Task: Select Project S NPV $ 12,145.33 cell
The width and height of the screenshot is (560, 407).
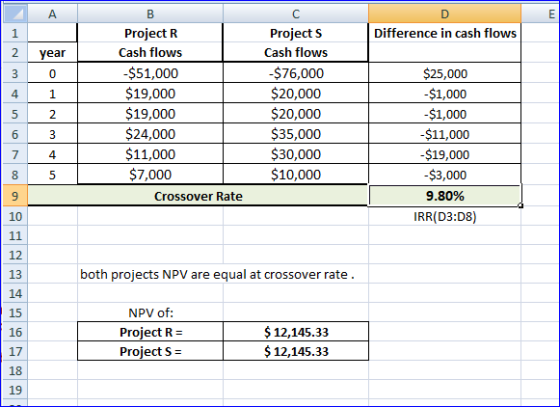Action: click(x=296, y=351)
